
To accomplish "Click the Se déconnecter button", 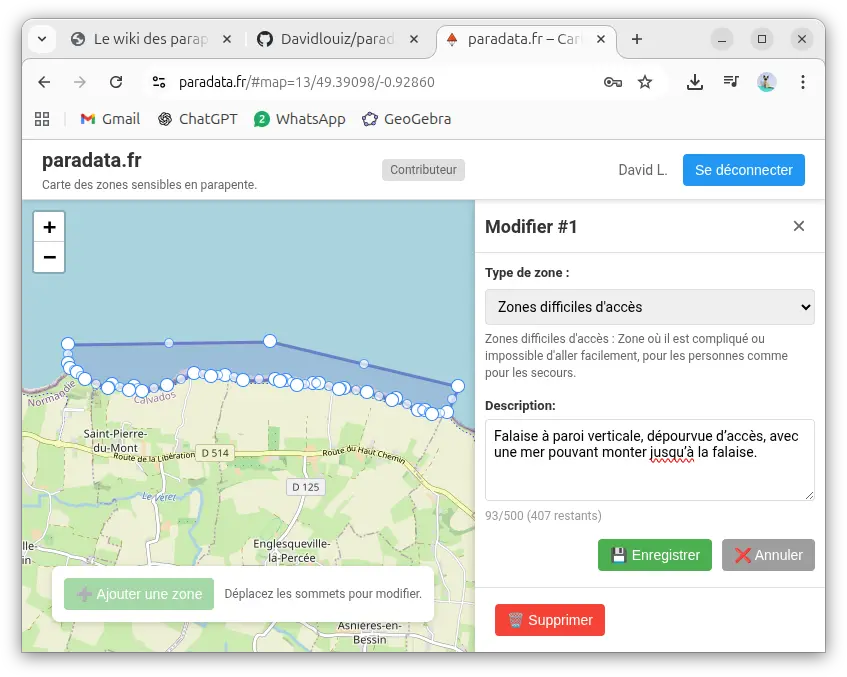I will [x=743, y=170].
